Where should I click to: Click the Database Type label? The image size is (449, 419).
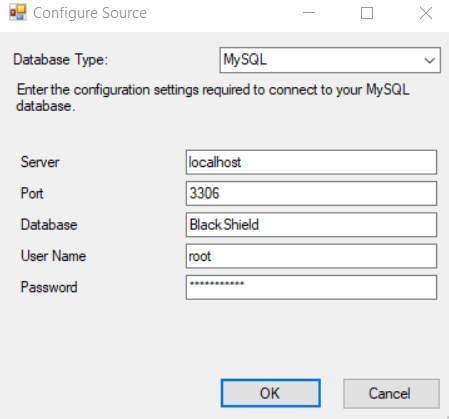point(61,60)
